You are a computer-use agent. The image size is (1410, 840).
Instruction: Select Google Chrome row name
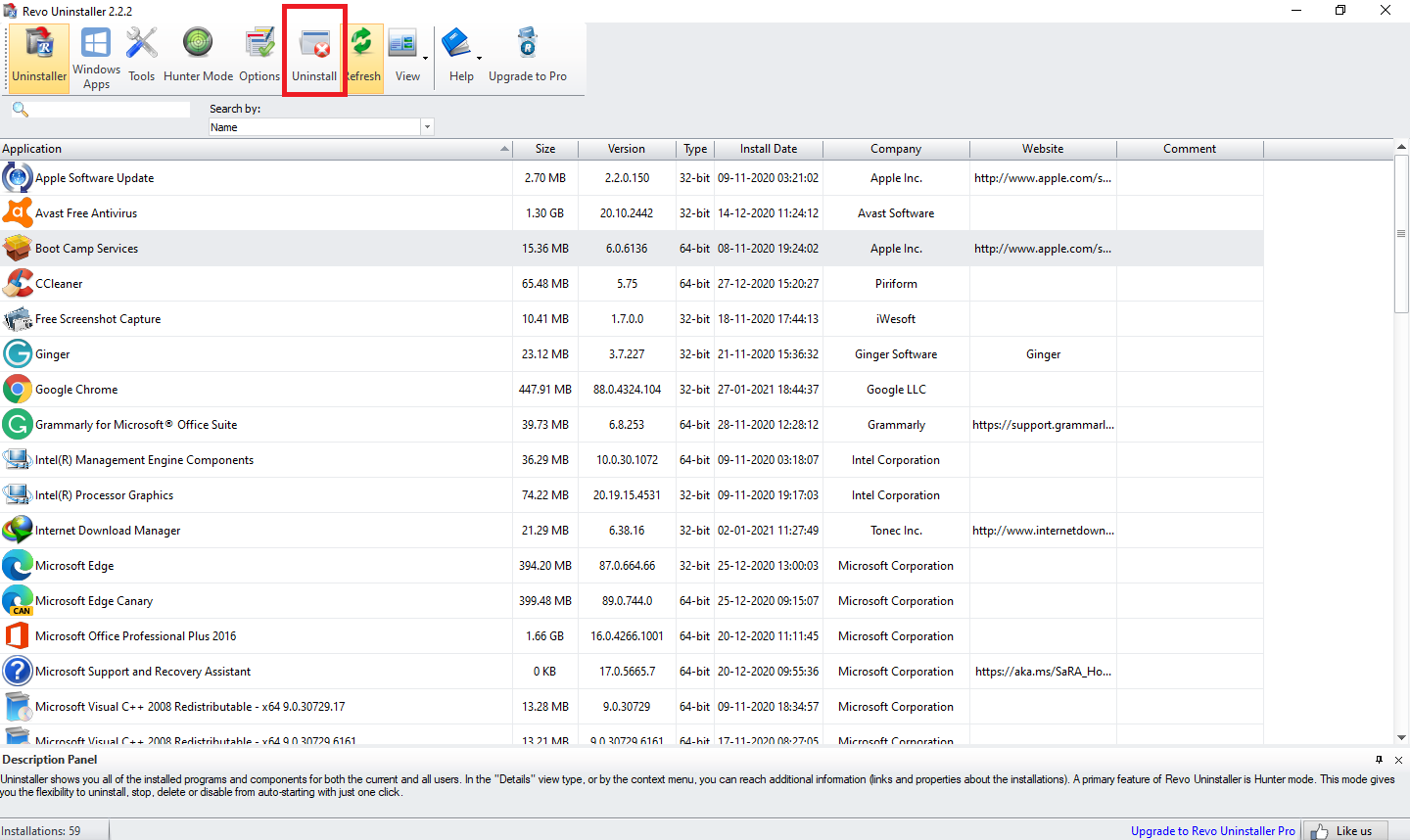pyautogui.click(x=76, y=390)
